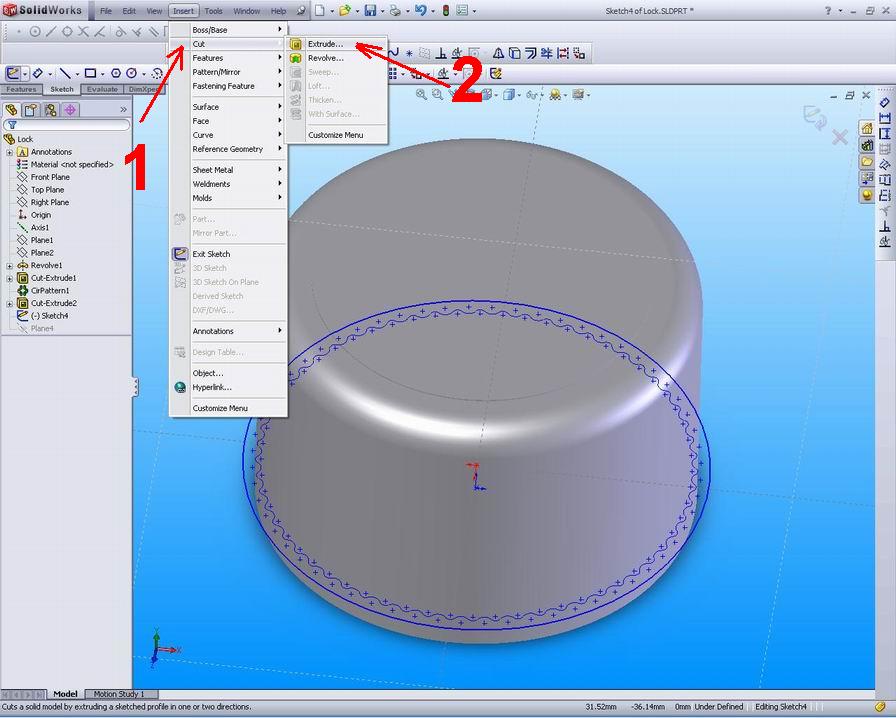Click the Undo icon in toolbar
This screenshot has height=718, width=896.
(x=420, y=11)
